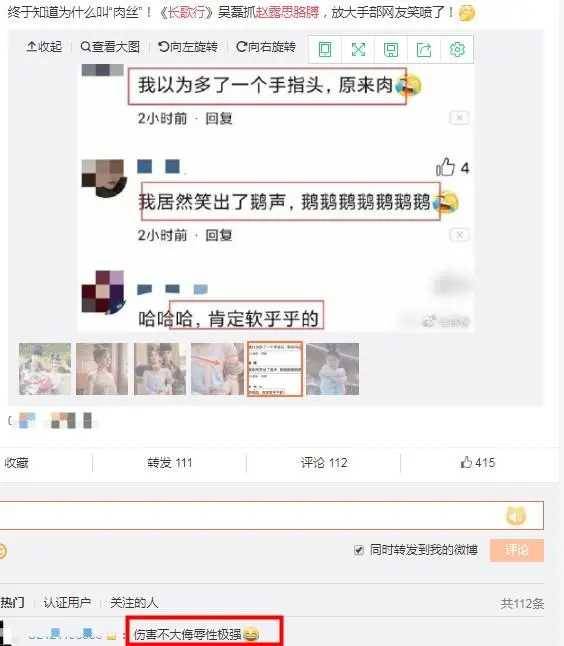Click 查看大图 to view large image
564x646 pixels.
point(110,47)
